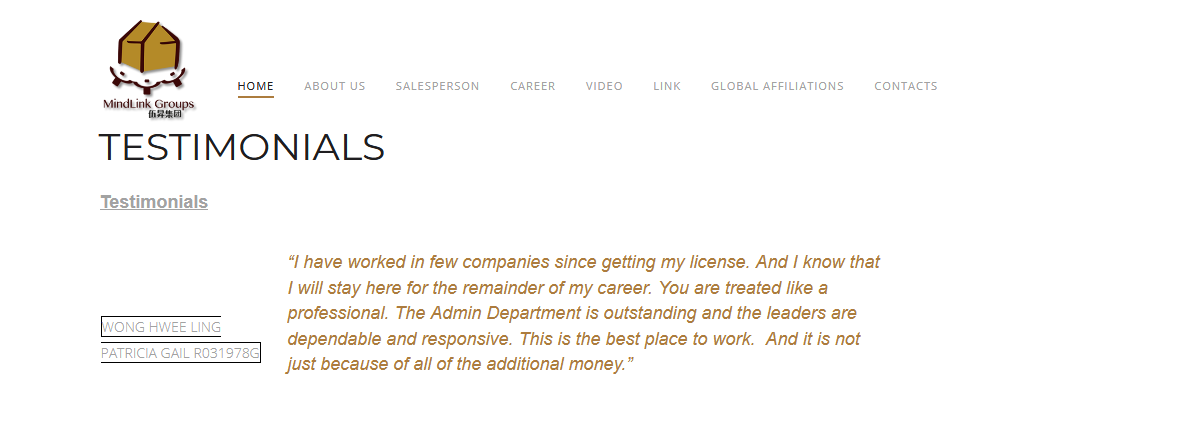
Task: Open the CAREER page
Action: 533,86
